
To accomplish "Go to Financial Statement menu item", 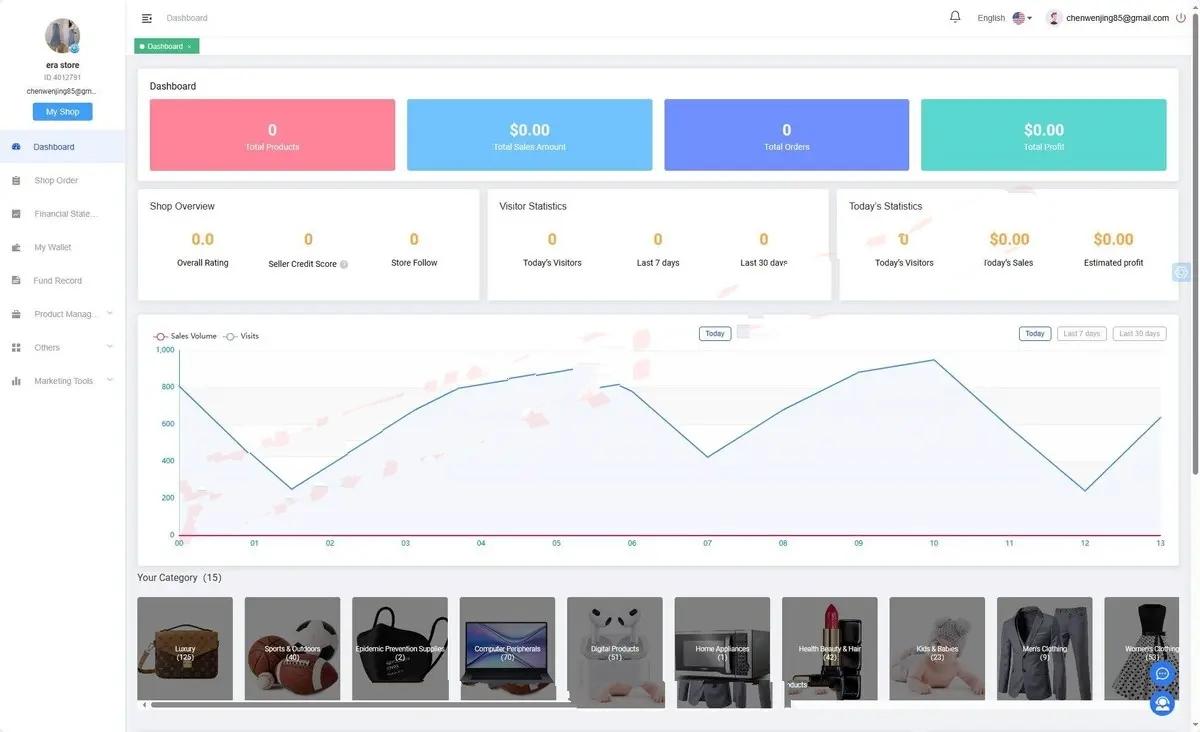I will coord(63,214).
